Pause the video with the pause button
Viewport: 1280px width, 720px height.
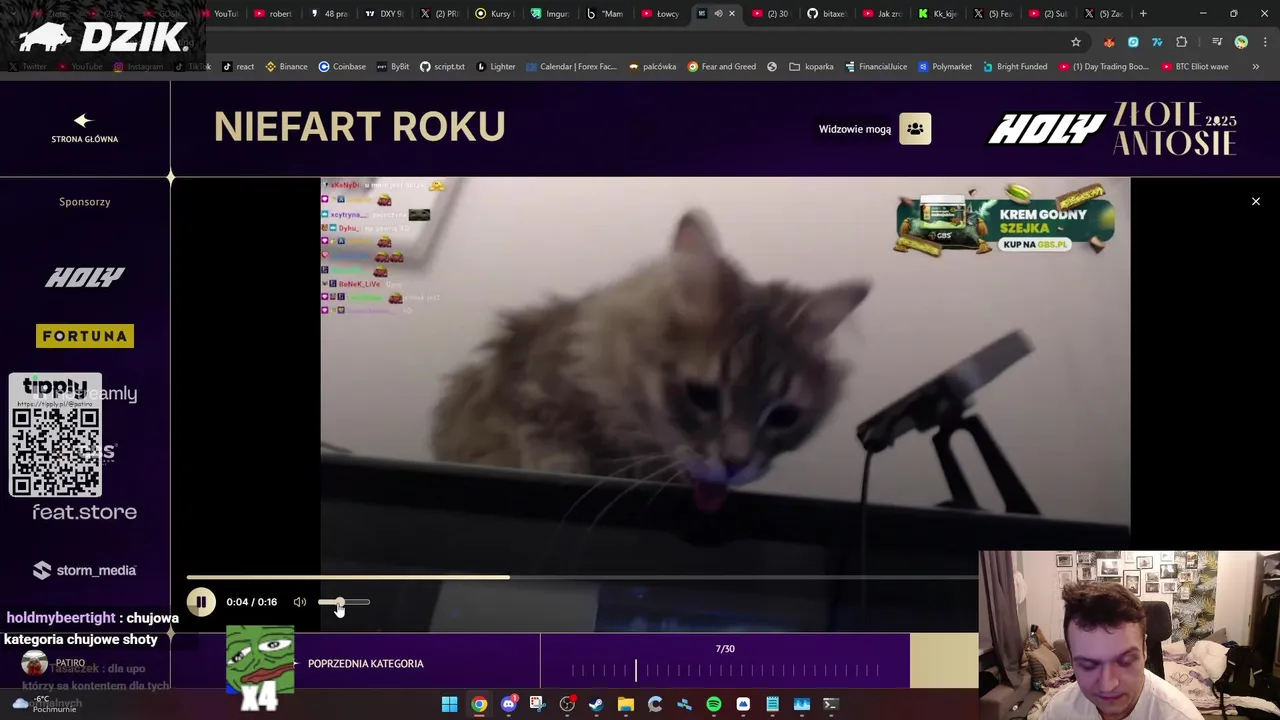coord(201,602)
